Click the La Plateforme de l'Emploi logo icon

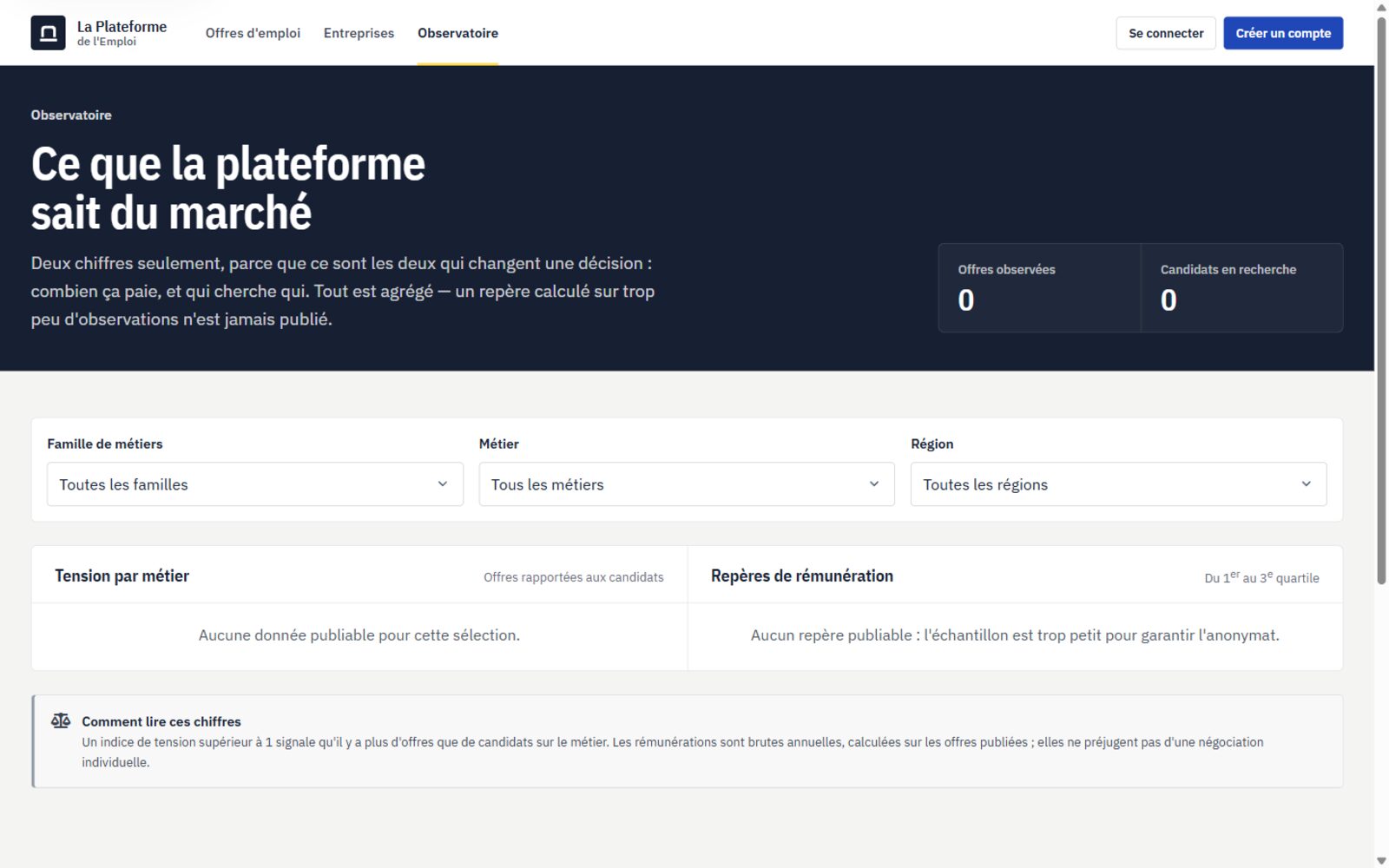(x=48, y=33)
